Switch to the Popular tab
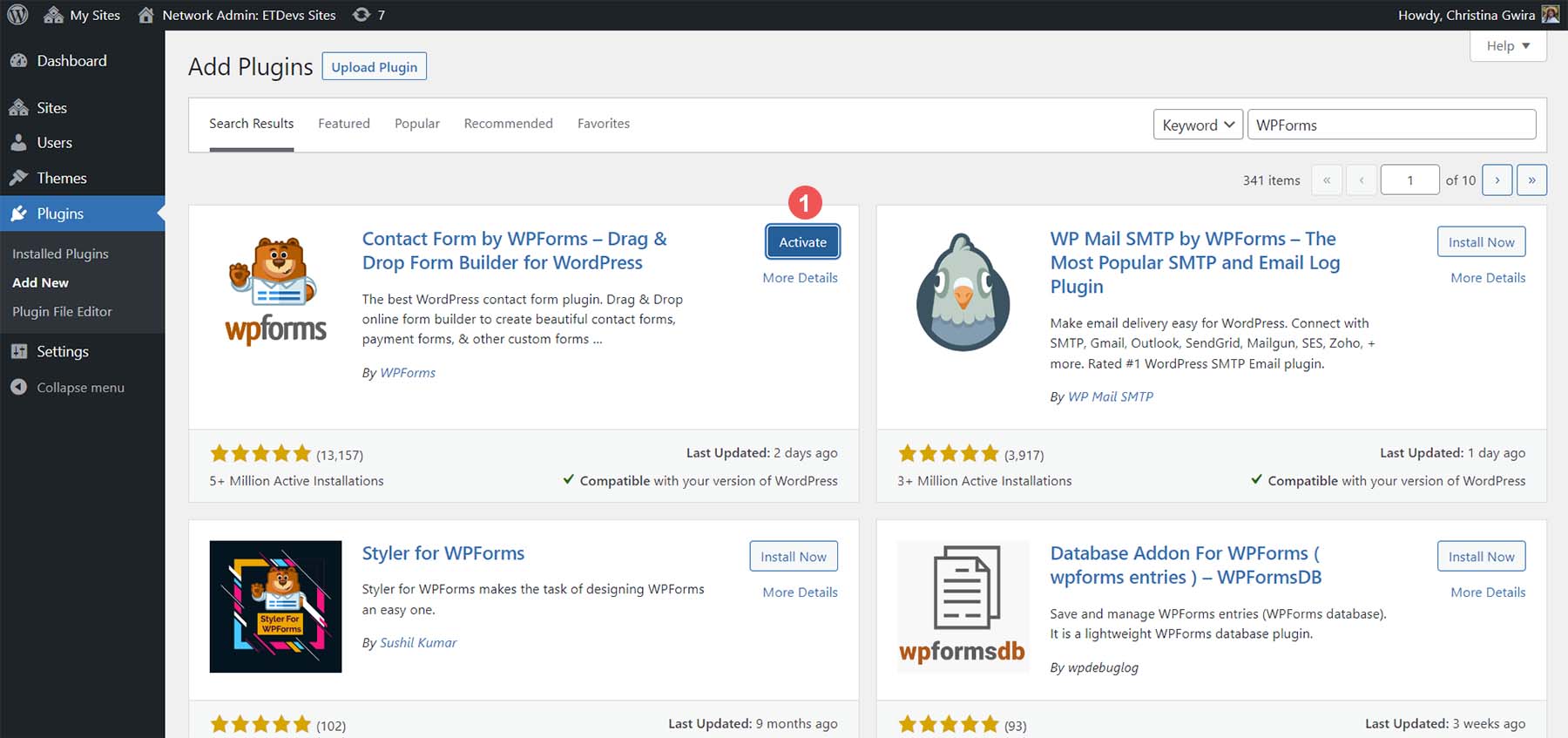The height and width of the screenshot is (738, 1568). 416,124
